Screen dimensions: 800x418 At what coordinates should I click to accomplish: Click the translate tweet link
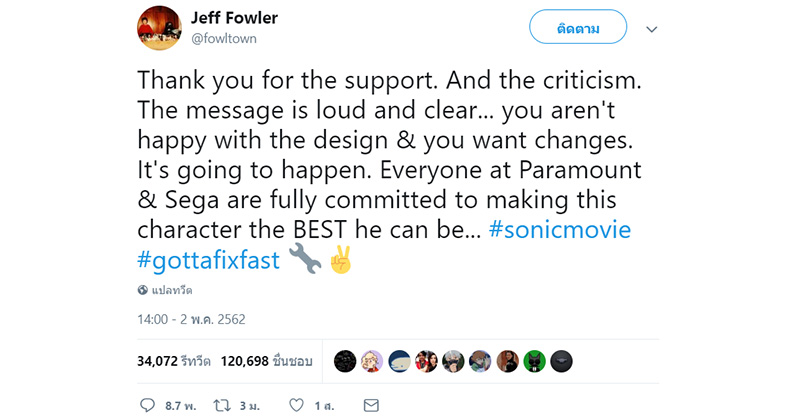173,290
